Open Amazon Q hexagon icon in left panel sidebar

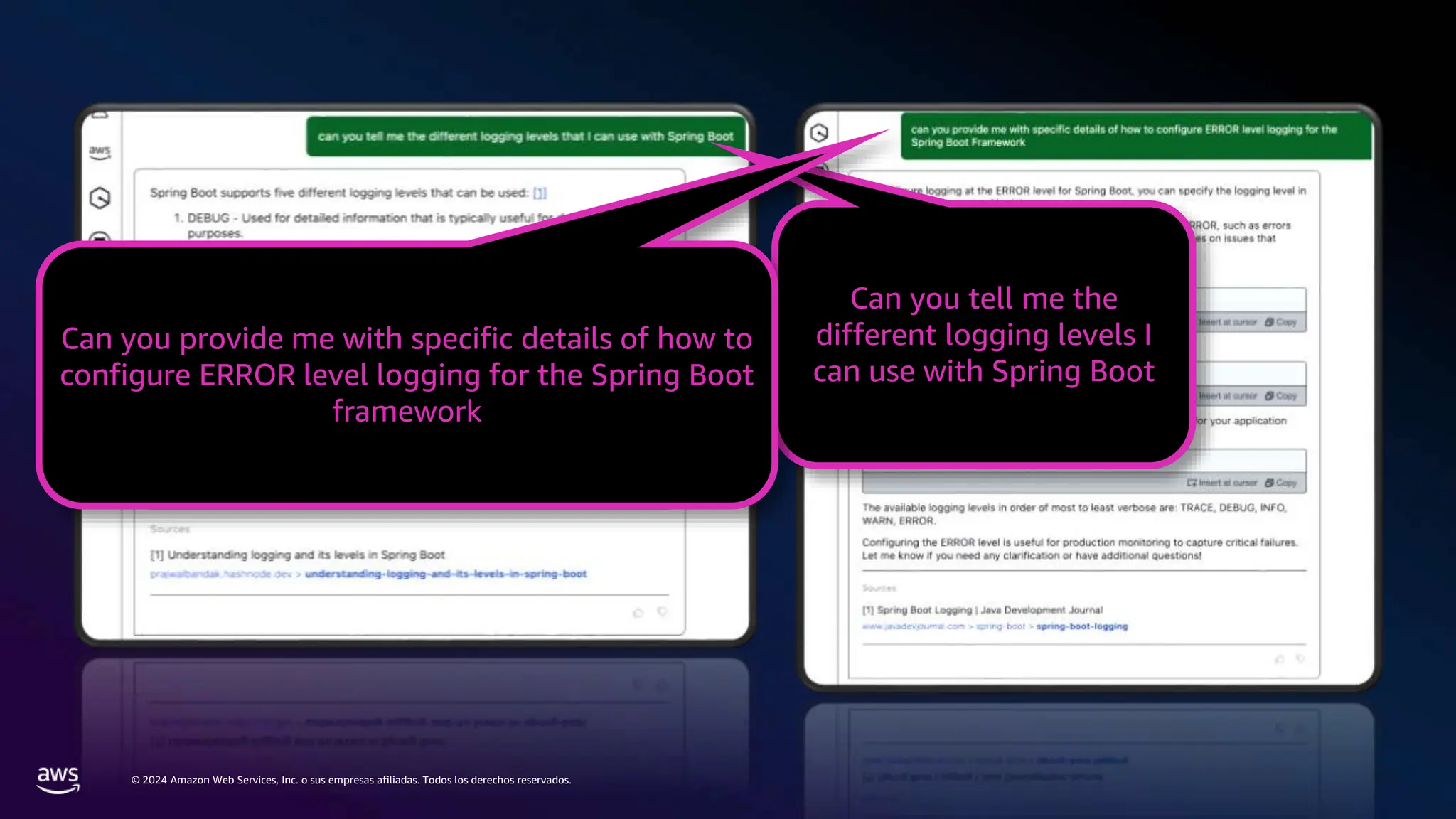click(x=100, y=198)
